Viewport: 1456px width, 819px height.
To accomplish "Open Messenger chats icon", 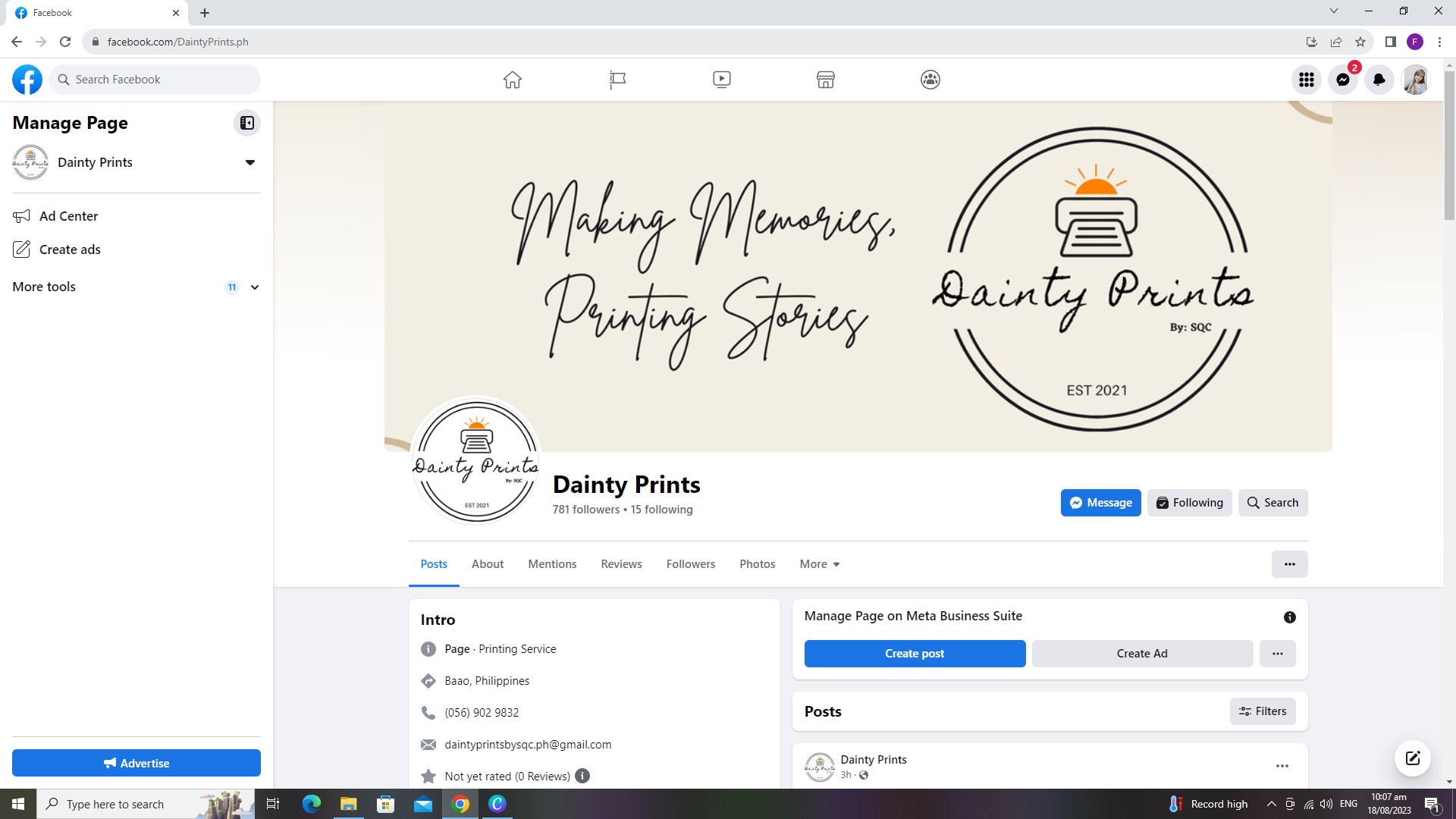I will click(x=1342, y=80).
